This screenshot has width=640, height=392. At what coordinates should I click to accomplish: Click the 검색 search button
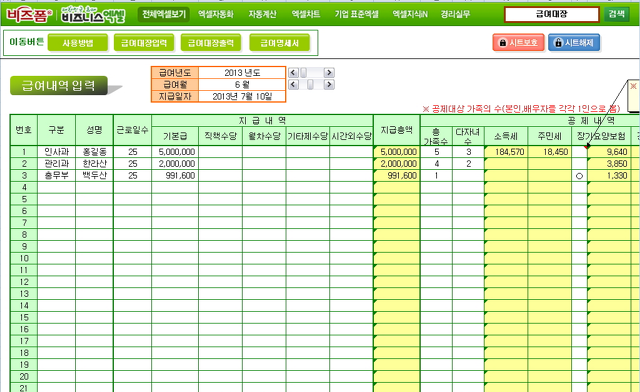[x=616, y=14]
